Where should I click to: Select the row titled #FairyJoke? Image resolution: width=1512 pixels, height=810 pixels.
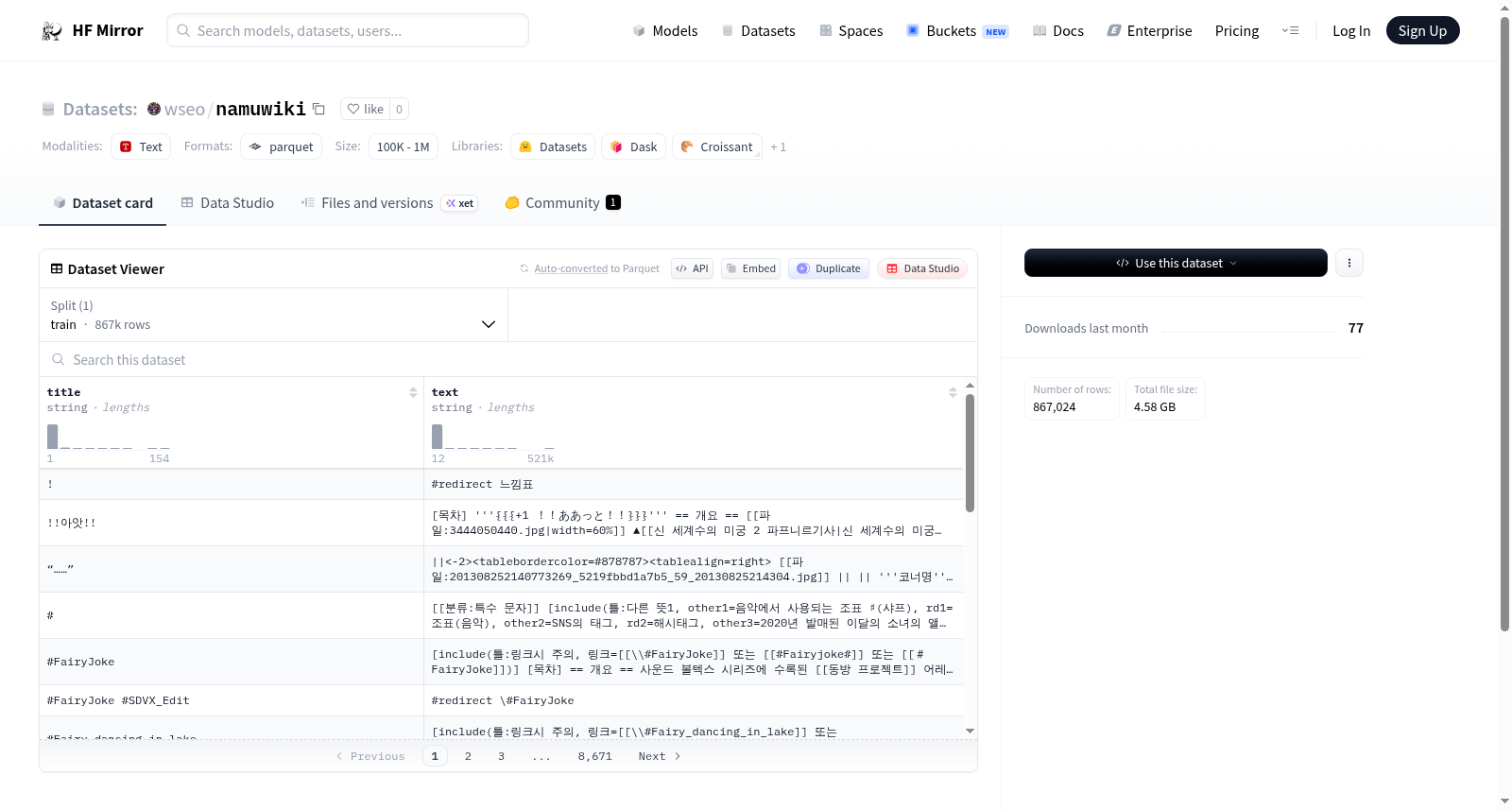coord(501,662)
